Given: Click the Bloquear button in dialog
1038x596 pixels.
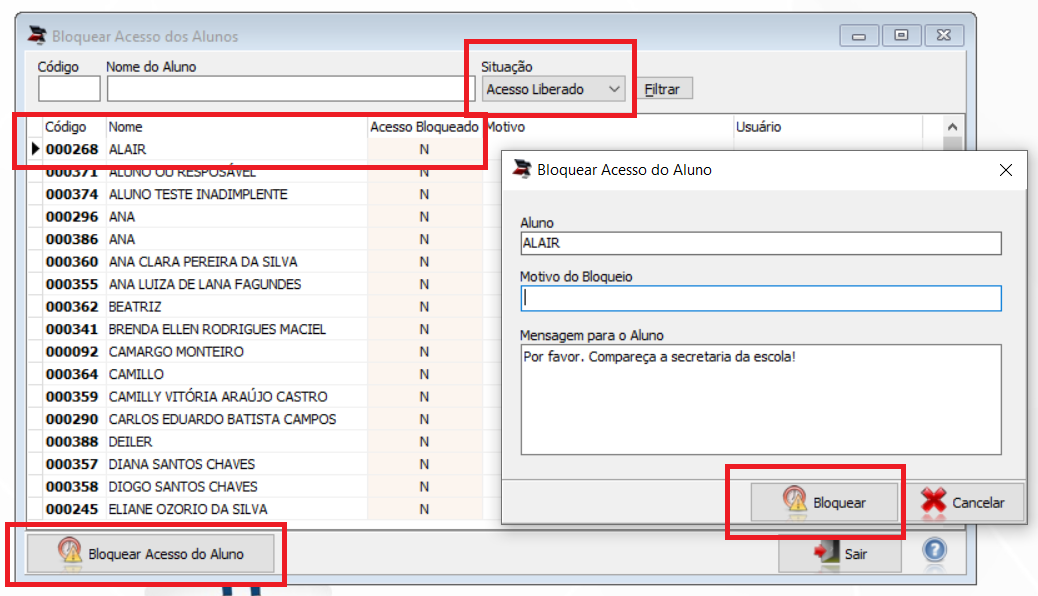Looking at the screenshot, I should [x=824, y=503].
